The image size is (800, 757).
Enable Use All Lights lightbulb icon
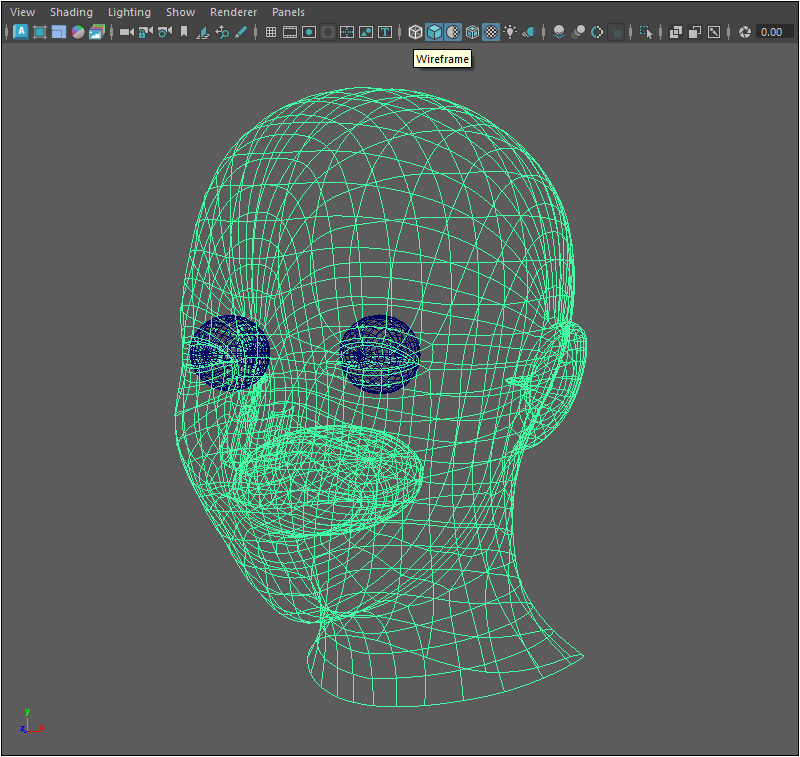click(x=510, y=32)
